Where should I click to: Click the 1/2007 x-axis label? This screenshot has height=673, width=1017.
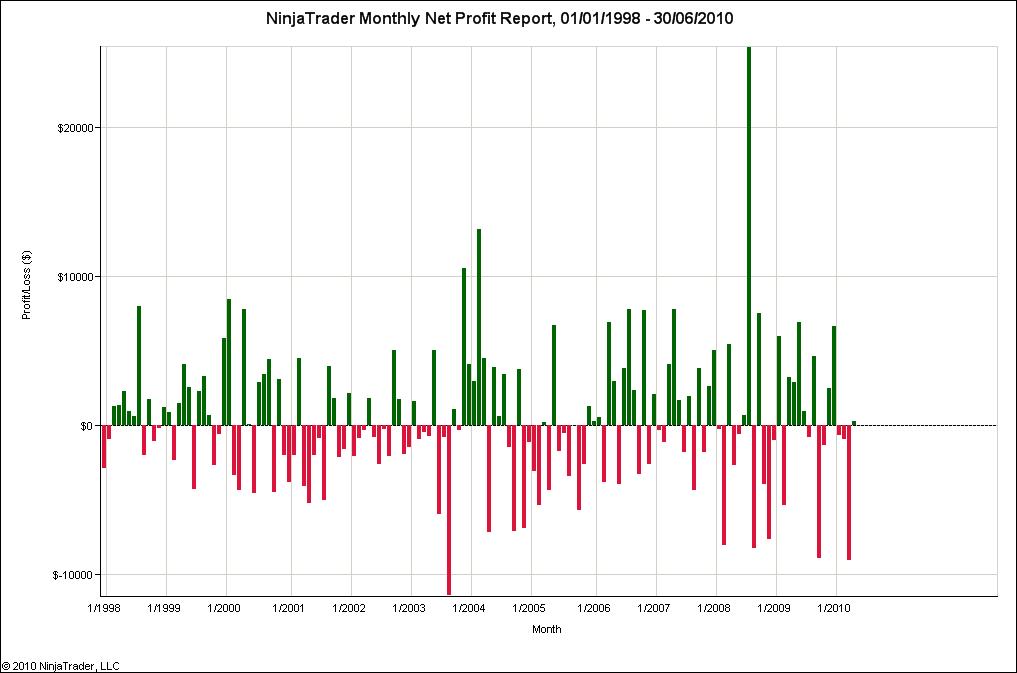[653, 608]
